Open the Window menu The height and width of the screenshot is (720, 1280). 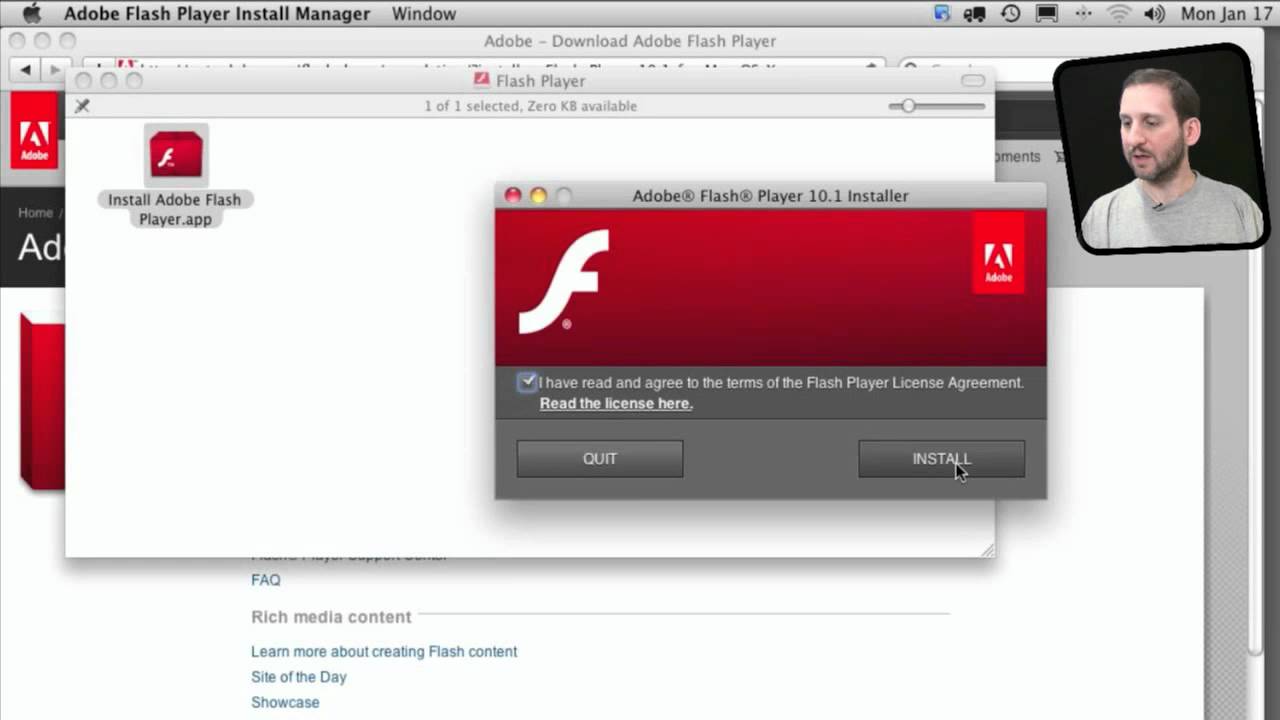[424, 14]
